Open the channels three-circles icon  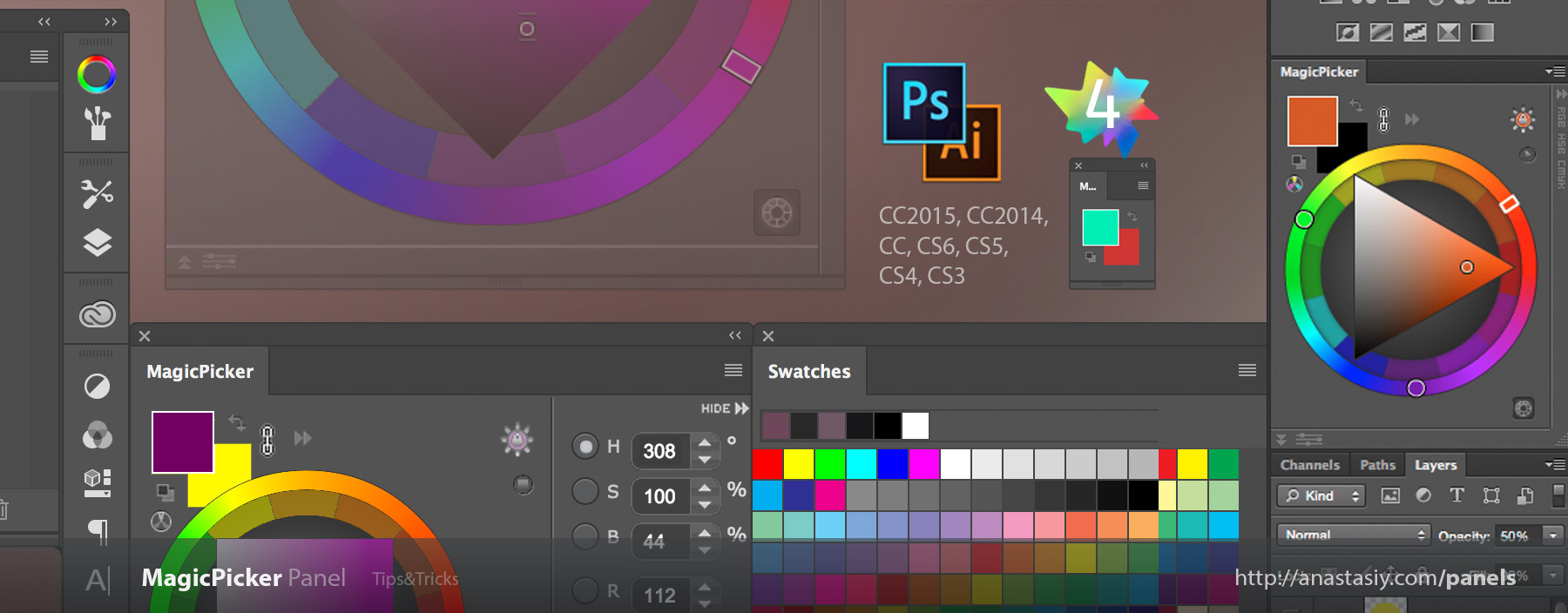97,434
